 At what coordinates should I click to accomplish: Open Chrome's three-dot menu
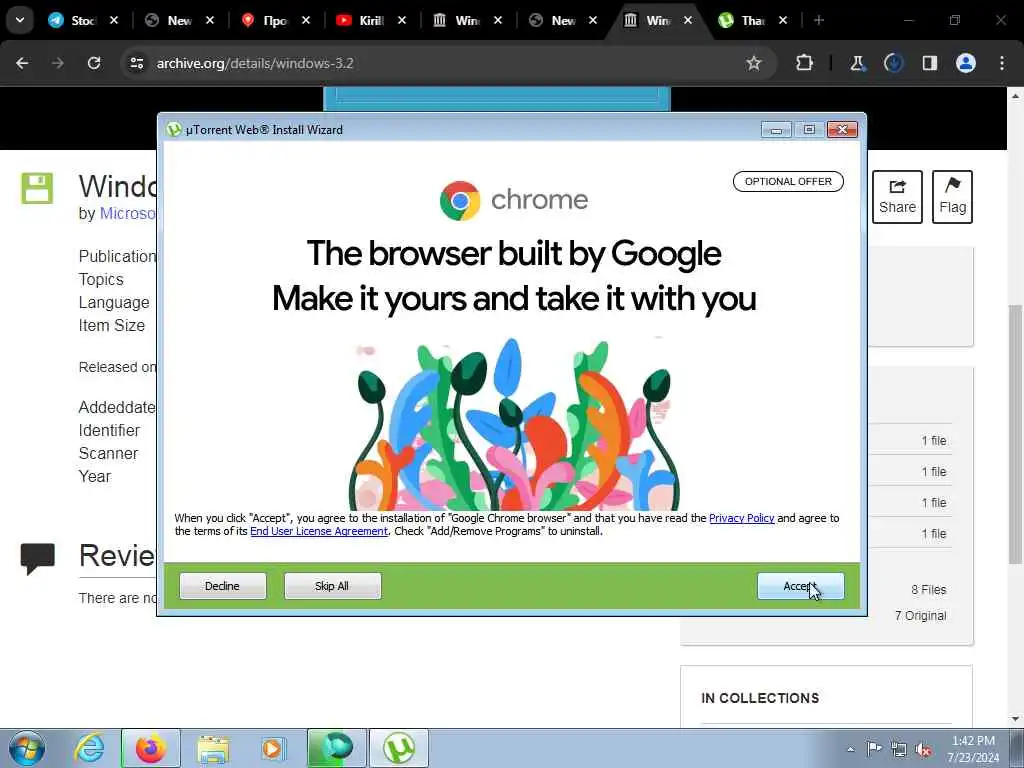1002,63
